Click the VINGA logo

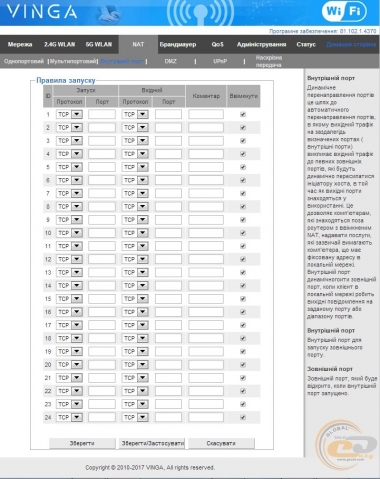coord(42,12)
